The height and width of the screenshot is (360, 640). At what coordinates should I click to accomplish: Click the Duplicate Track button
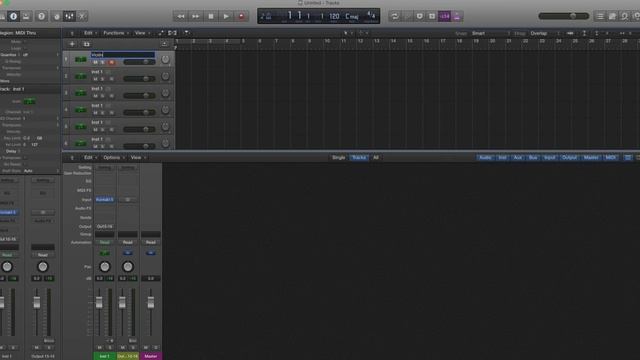[87, 44]
